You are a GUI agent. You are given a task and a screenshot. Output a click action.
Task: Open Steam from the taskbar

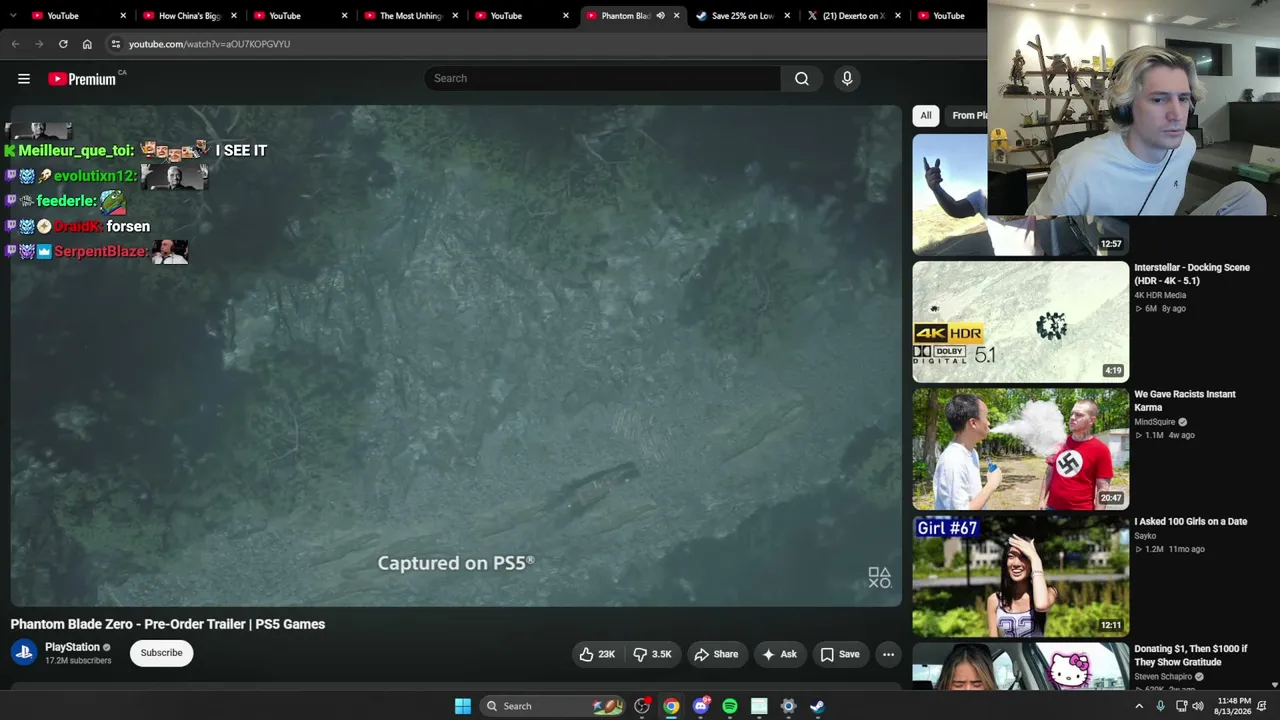click(x=817, y=706)
